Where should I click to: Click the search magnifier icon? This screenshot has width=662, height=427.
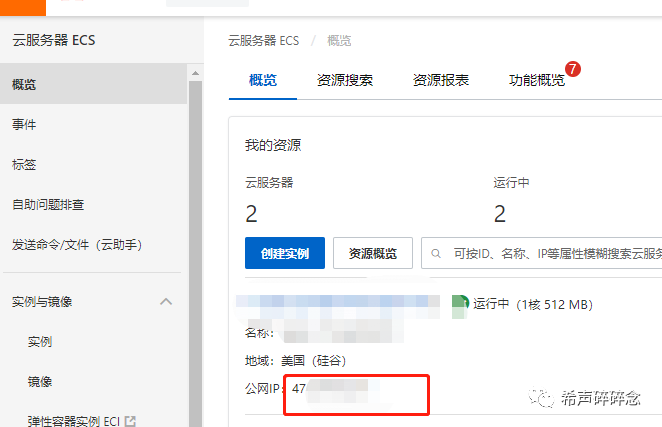coord(436,253)
